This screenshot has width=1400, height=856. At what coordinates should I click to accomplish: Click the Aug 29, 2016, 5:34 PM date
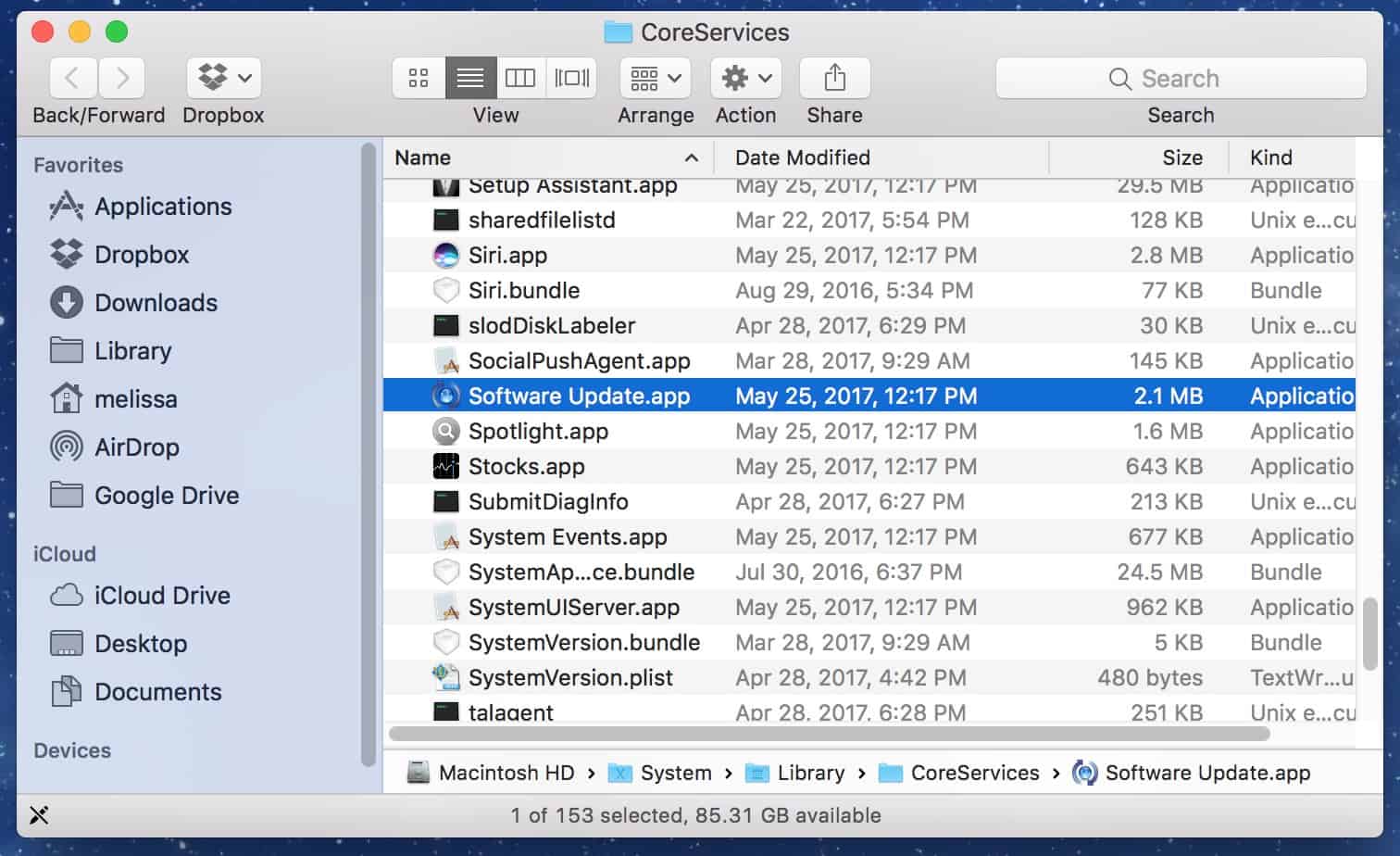tap(855, 291)
